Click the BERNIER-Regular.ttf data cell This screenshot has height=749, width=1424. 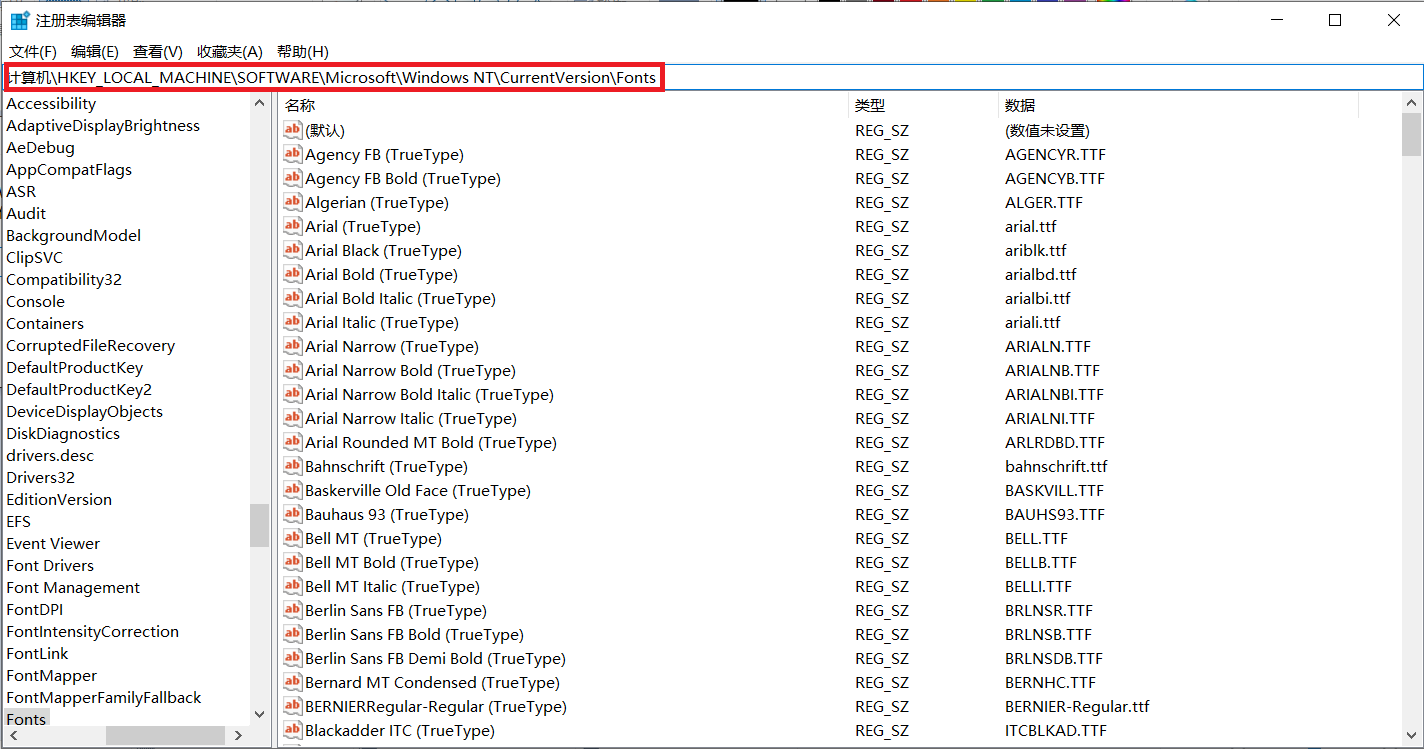click(1077, 706)
